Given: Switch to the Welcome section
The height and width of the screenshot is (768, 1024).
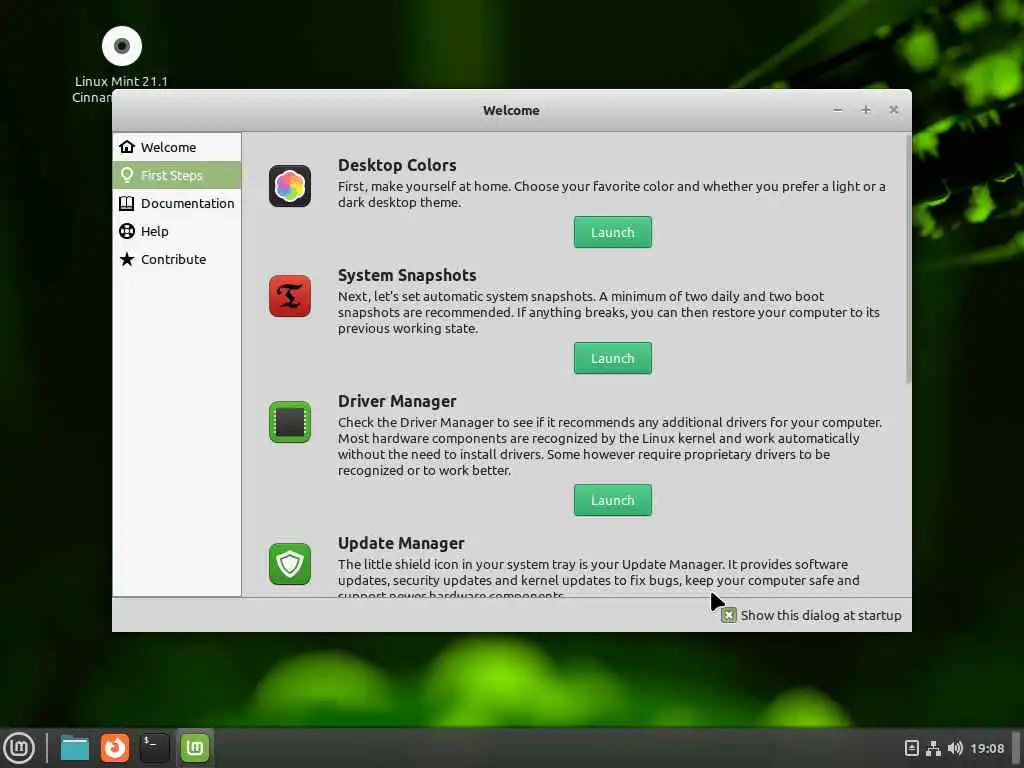Looking at the screenshot, I should tap(177, 147).
